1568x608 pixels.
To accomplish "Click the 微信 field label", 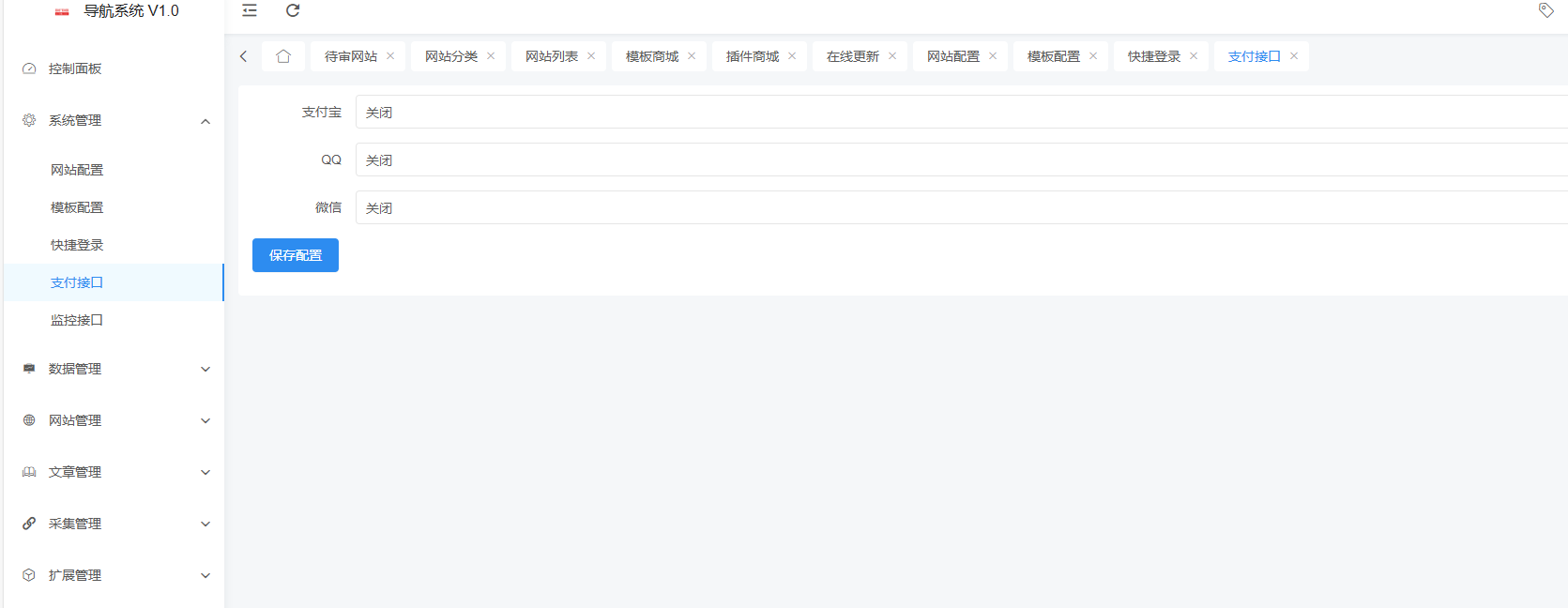I will [x=328, y=207].
